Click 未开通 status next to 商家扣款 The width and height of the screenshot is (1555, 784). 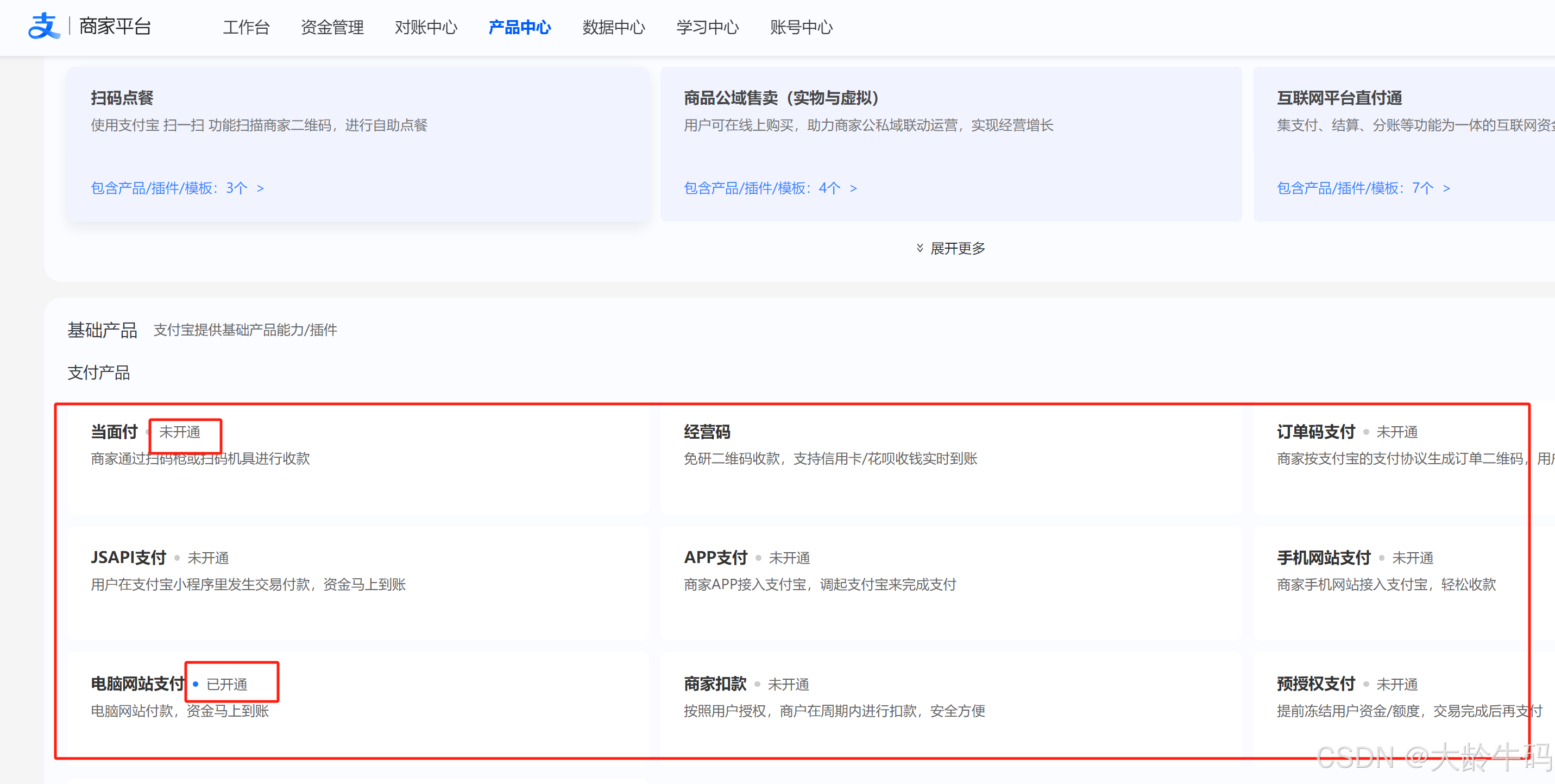click(789, 685)
